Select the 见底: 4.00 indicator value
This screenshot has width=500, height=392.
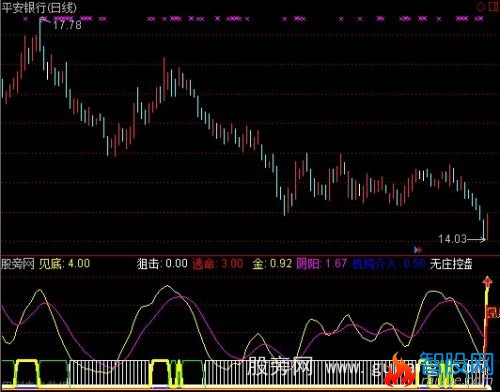click(64, 264)
